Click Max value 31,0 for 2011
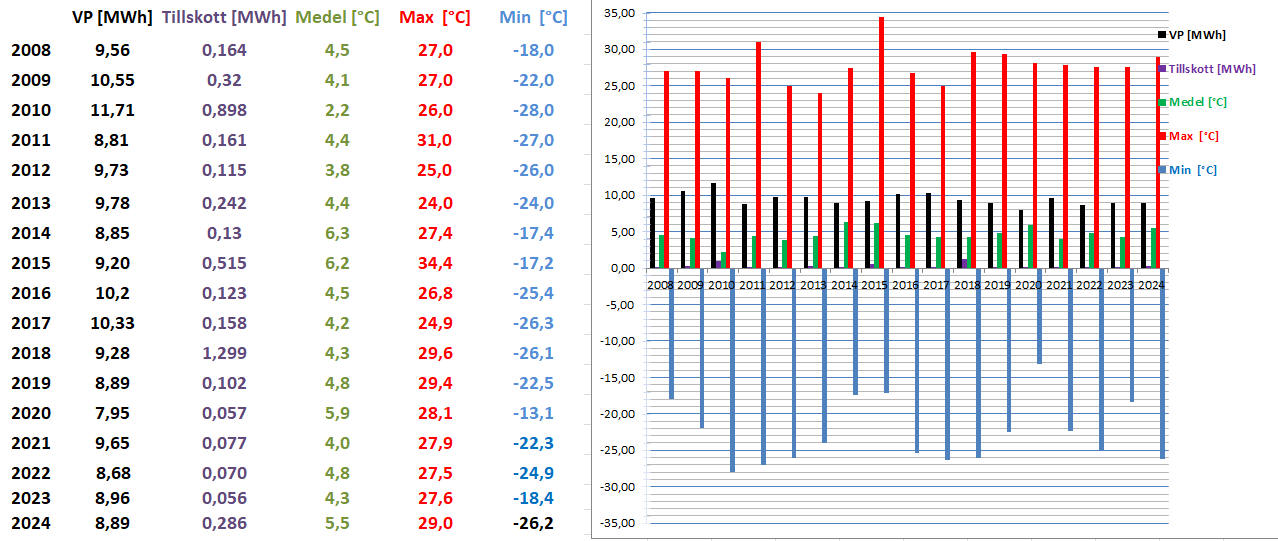Screen dimensions: 1278x541 click(435, 140)
